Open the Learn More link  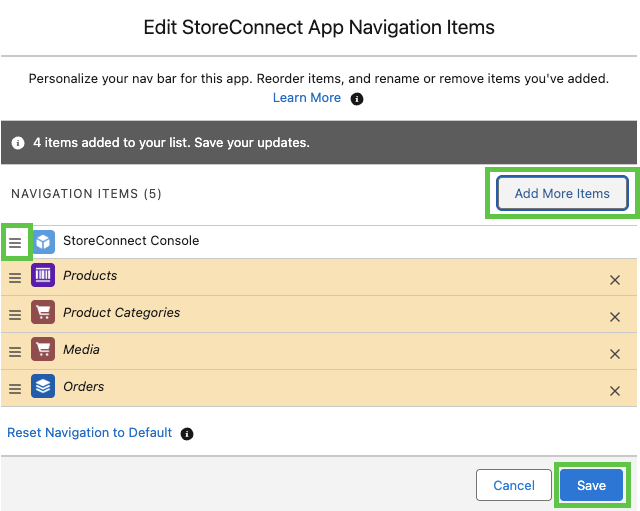click(x=307, y=98)
